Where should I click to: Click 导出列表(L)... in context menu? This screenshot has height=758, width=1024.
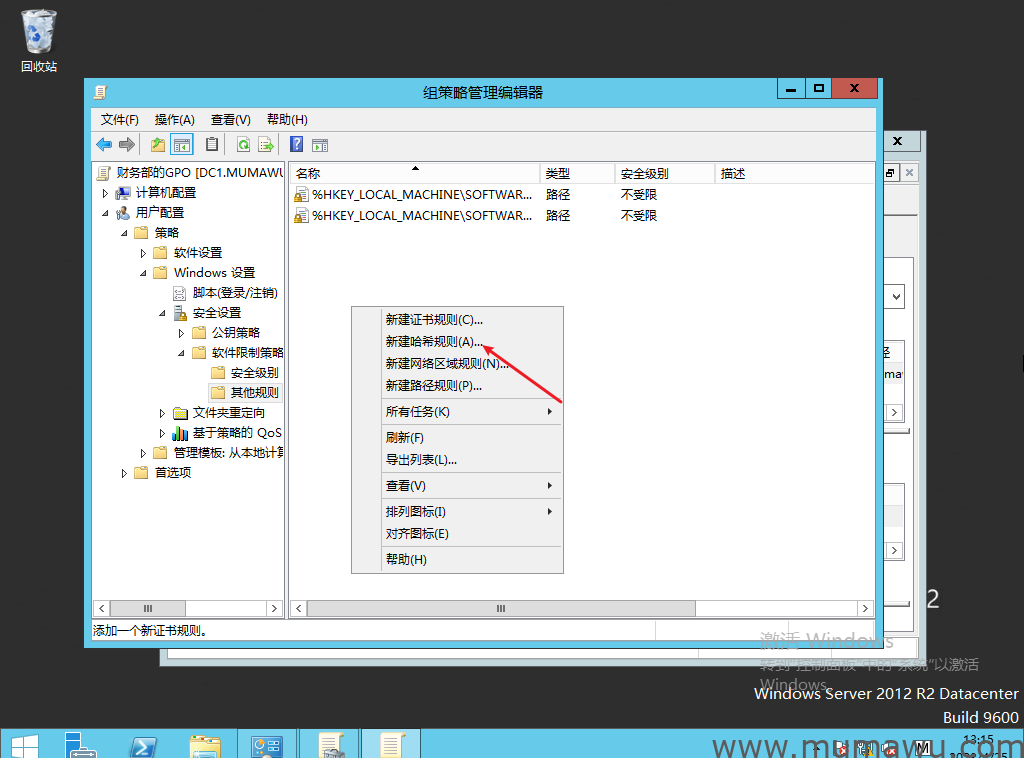click(421, 460)
